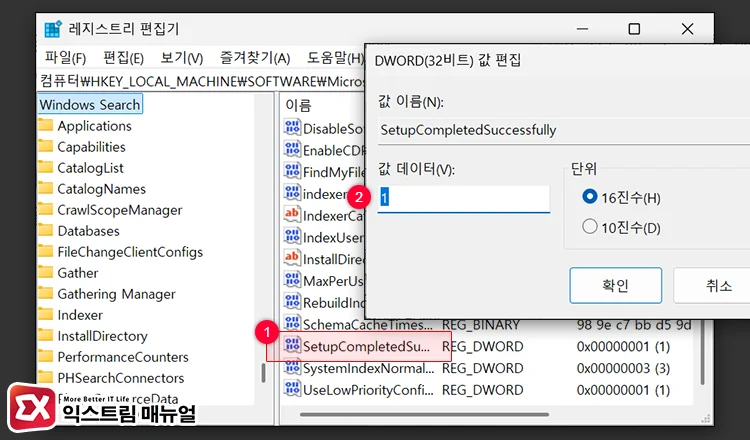Viewport: 750px width, 440px height.
Task: Click the InstallDire... string value icon
Action: click(292, 258)
